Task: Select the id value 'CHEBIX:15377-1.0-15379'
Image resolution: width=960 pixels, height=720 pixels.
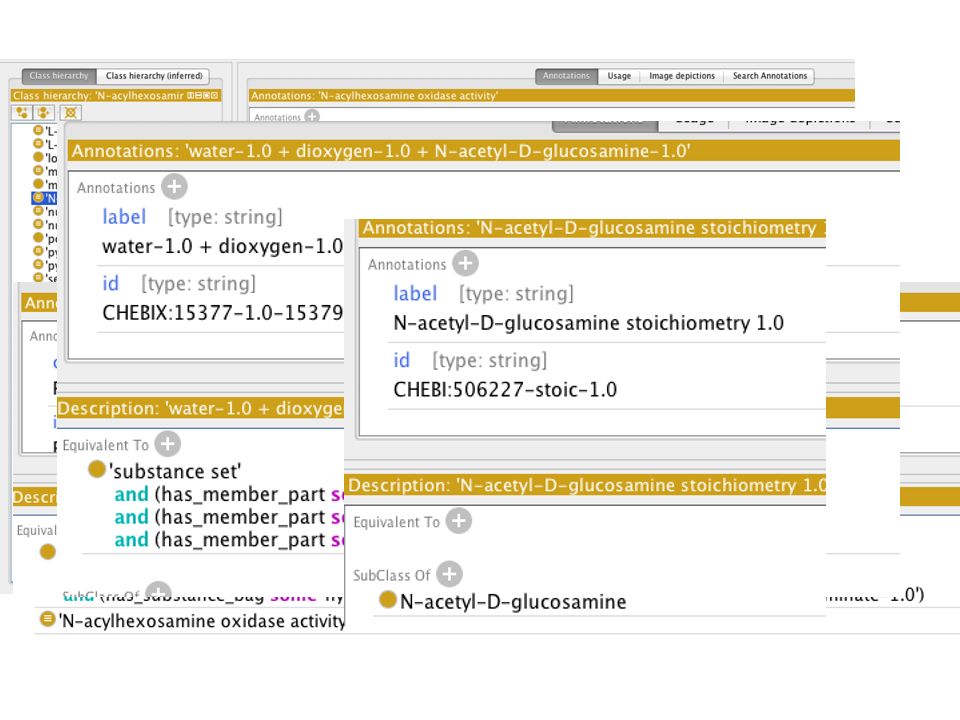Action: (223, 313)
